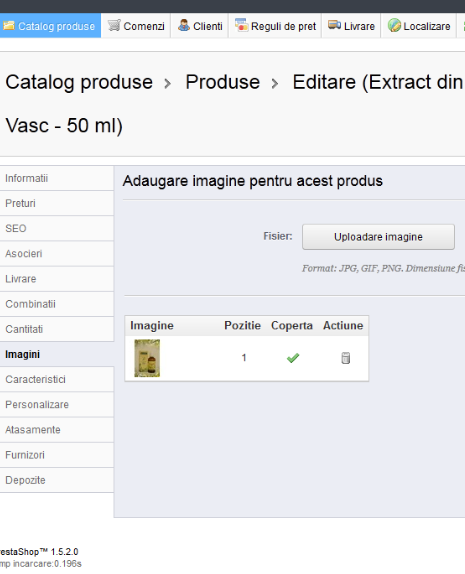
Task: Delete the image using the trash icon
Action: [346, 358]
